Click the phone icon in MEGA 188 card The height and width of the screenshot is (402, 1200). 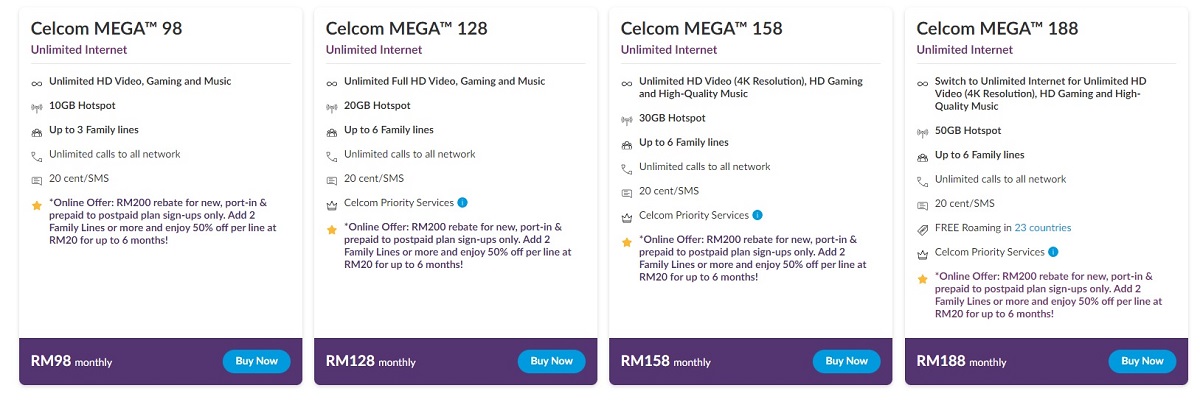pyautogui.click(x=923, y=181)
